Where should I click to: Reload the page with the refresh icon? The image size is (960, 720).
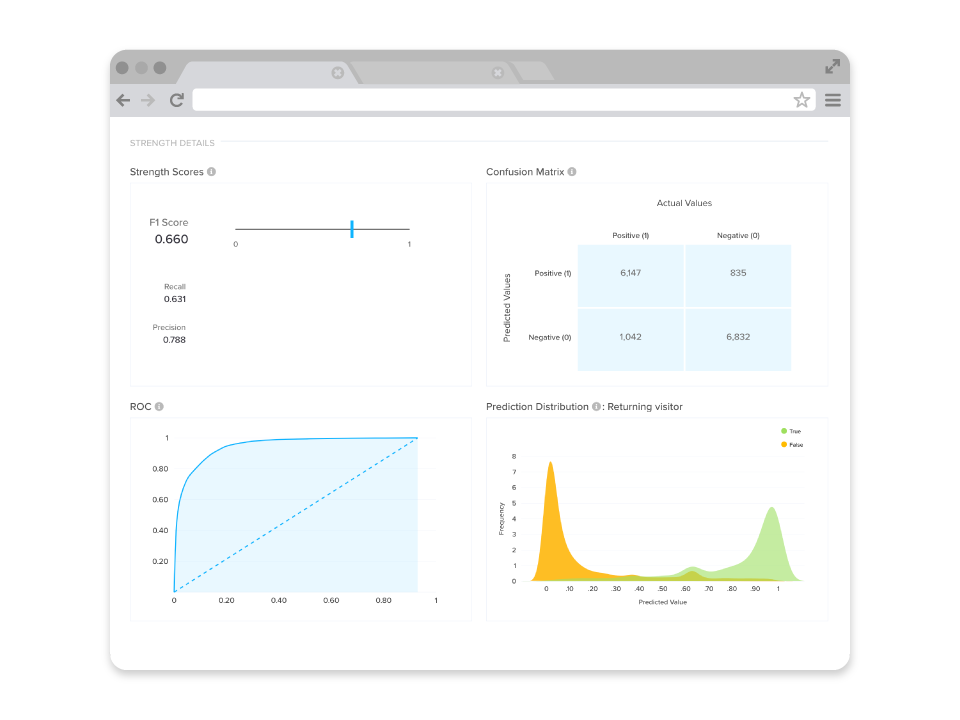pos(177,100)
